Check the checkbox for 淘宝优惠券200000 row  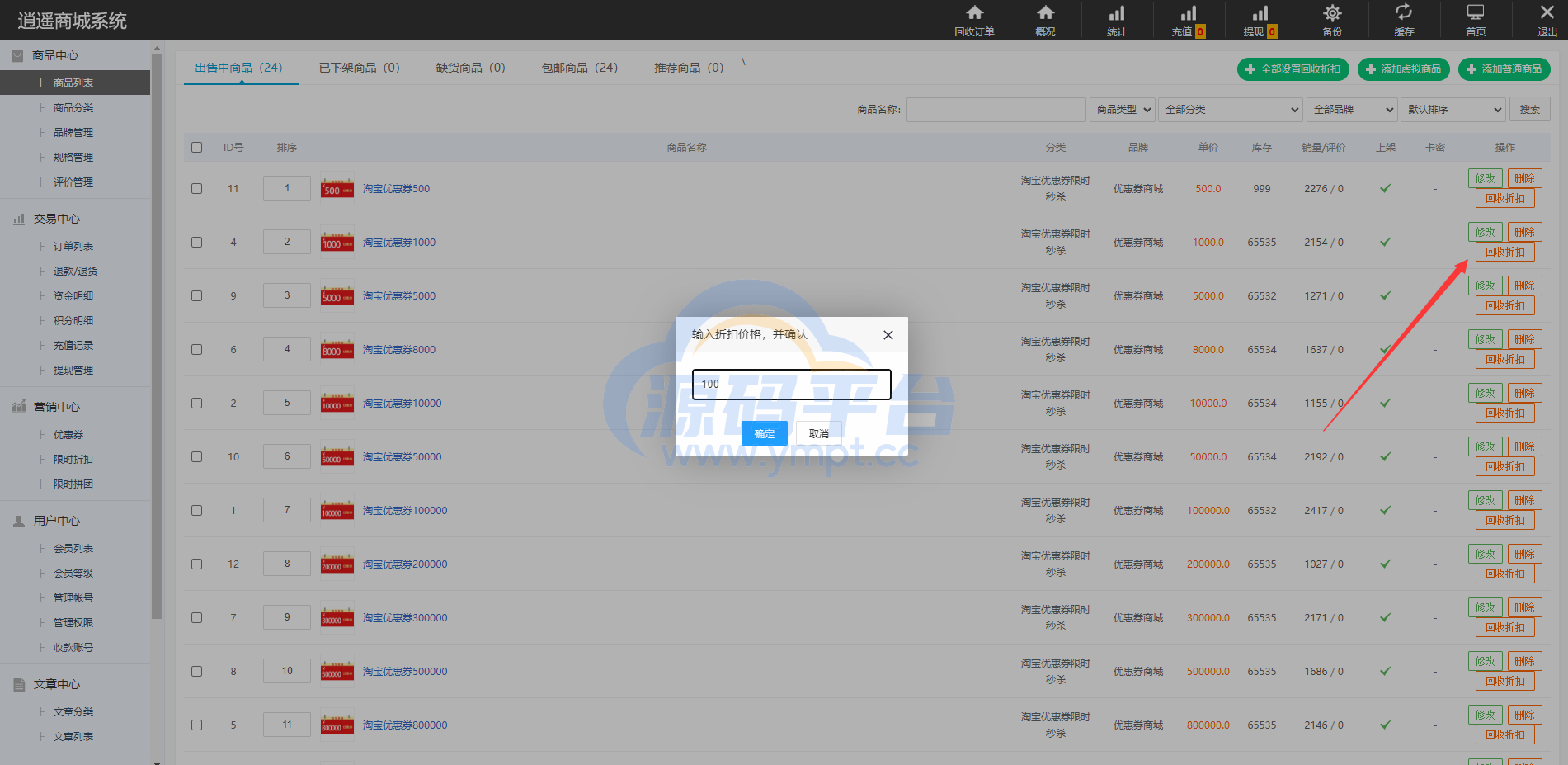(x=196, y=564)
